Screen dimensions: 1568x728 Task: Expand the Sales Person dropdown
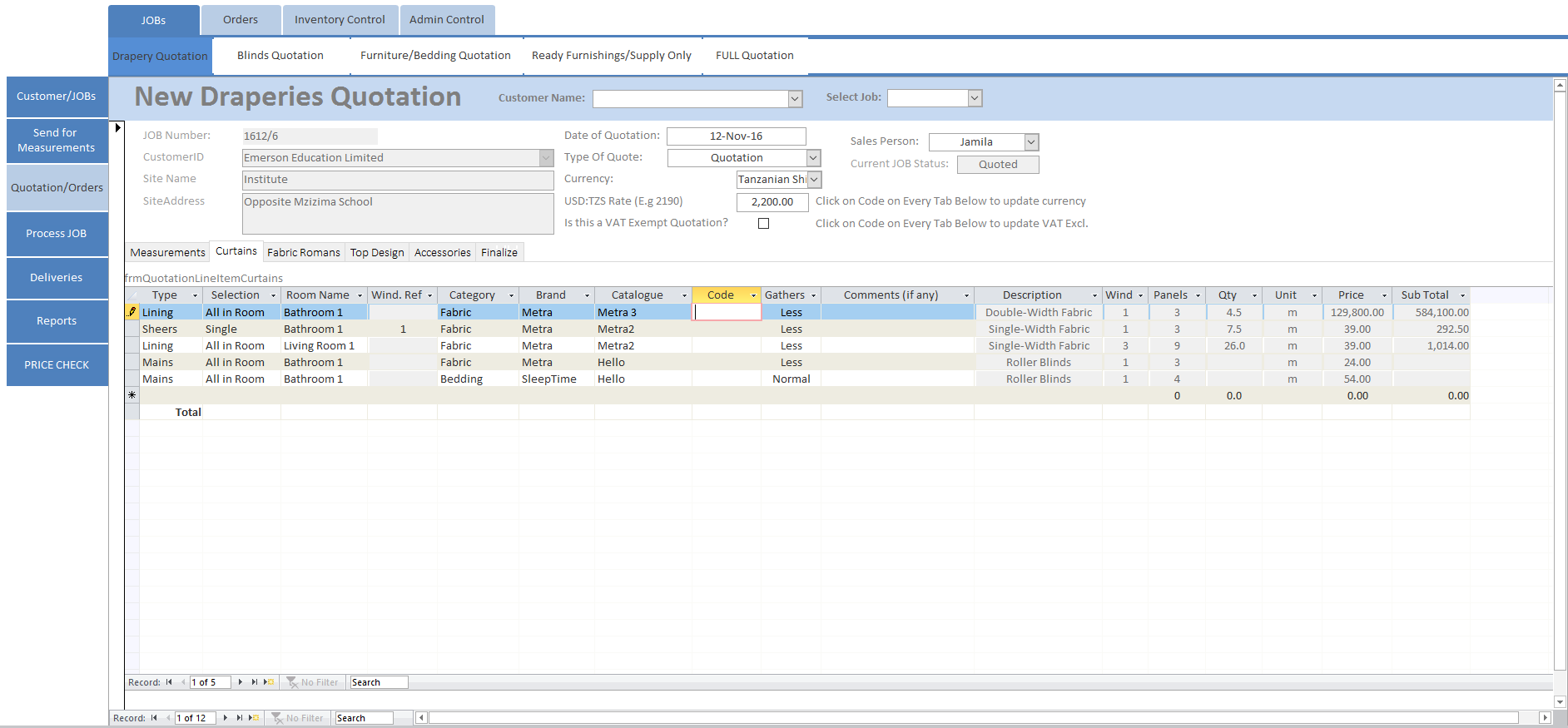coord(1031,142)
